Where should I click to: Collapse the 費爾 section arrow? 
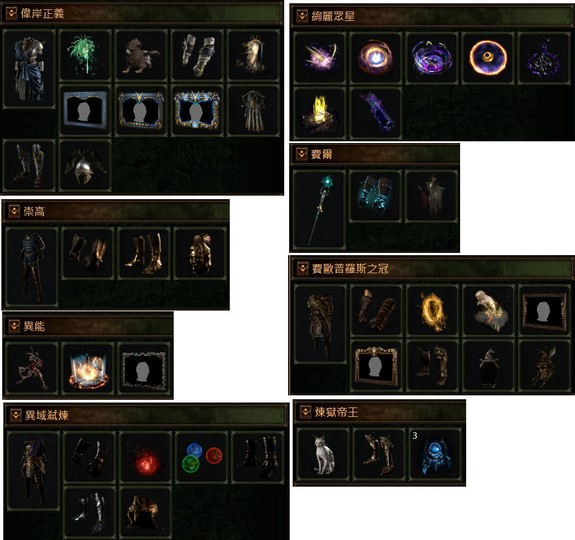301,154
